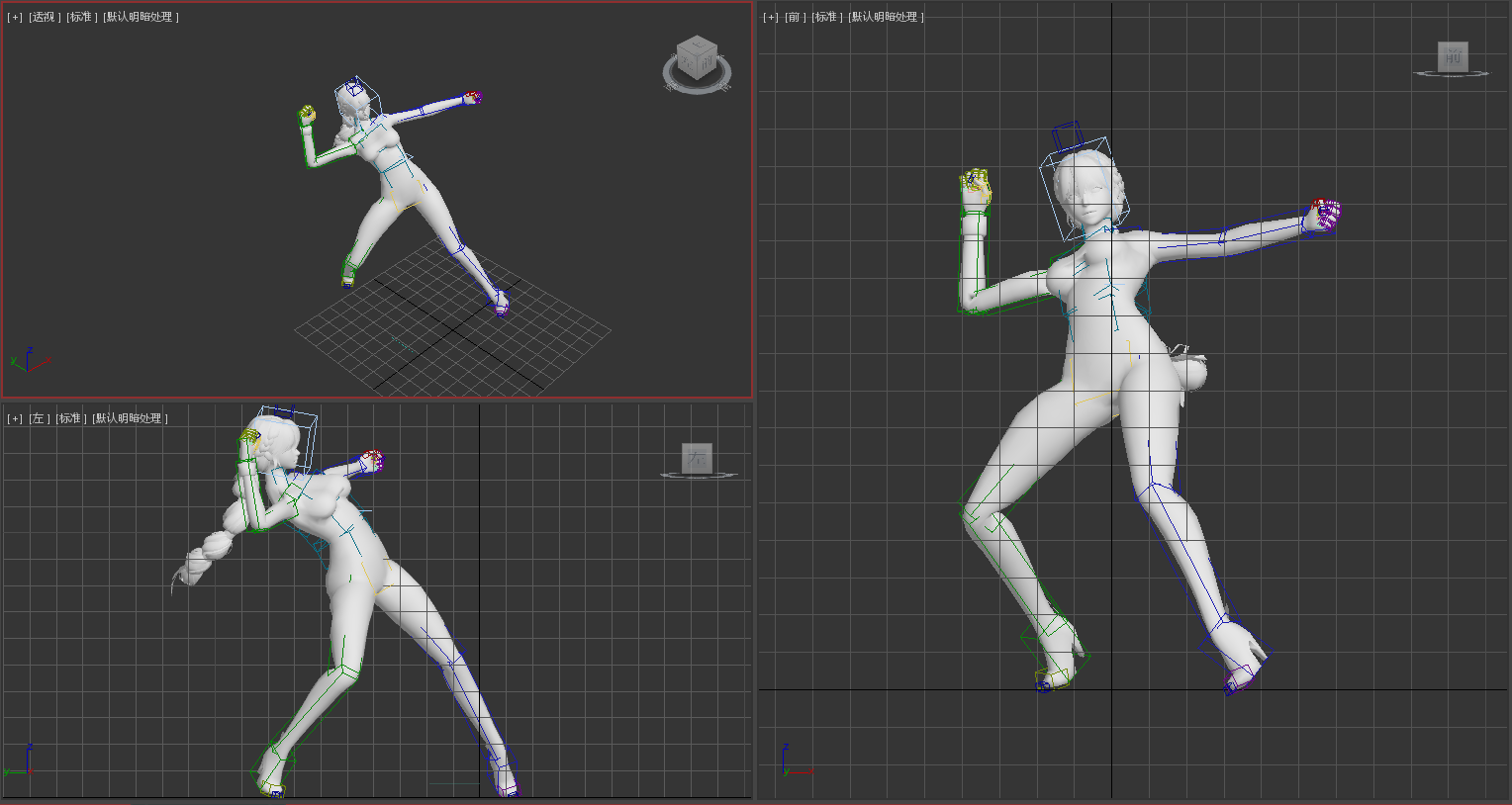Open the 标准 menu in the 前 viewport

[x=826, y=17]
